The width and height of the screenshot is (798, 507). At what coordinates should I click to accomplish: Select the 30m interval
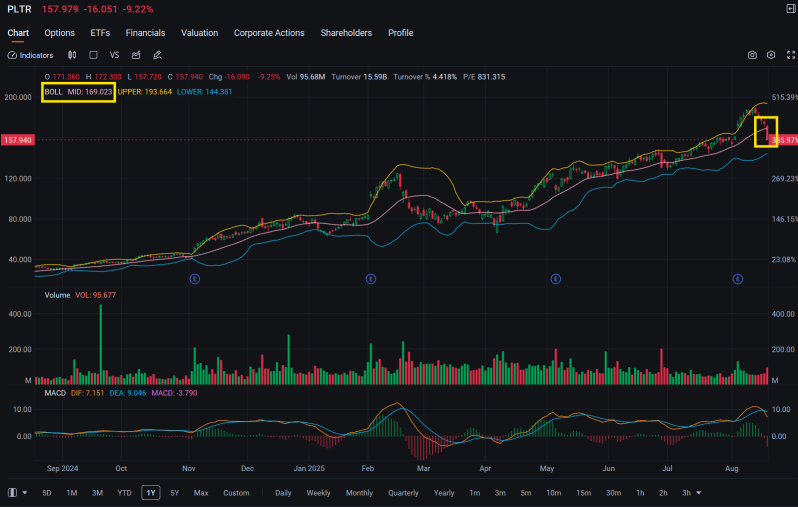pyautogui.click(x=613, y=493)
